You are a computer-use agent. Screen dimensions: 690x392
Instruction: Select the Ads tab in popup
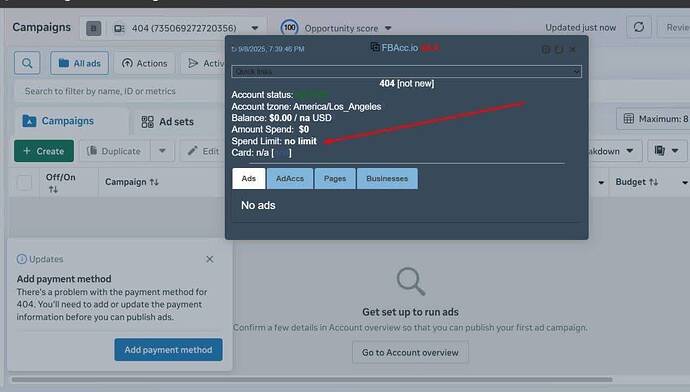(249, 179)
